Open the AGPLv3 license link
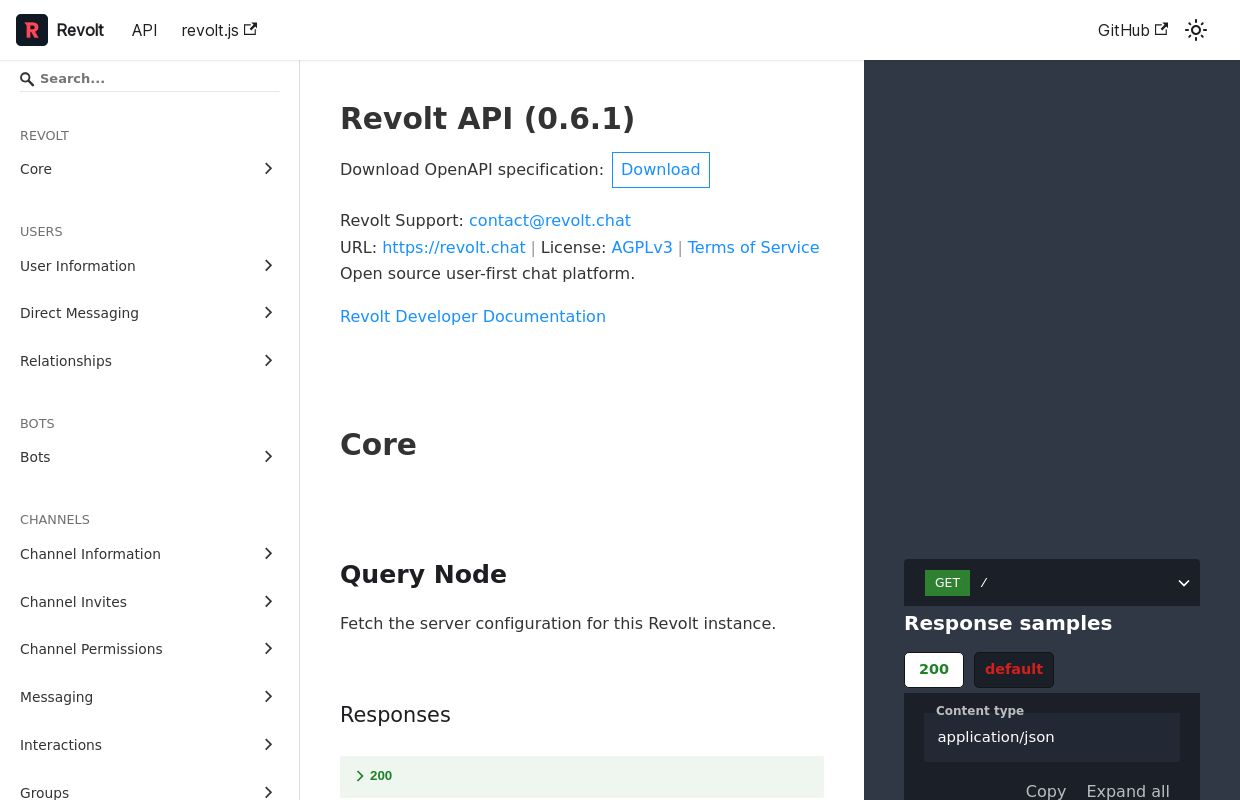Image resolution: width=1240 pixels, height=800 pixels. [642, 247]
